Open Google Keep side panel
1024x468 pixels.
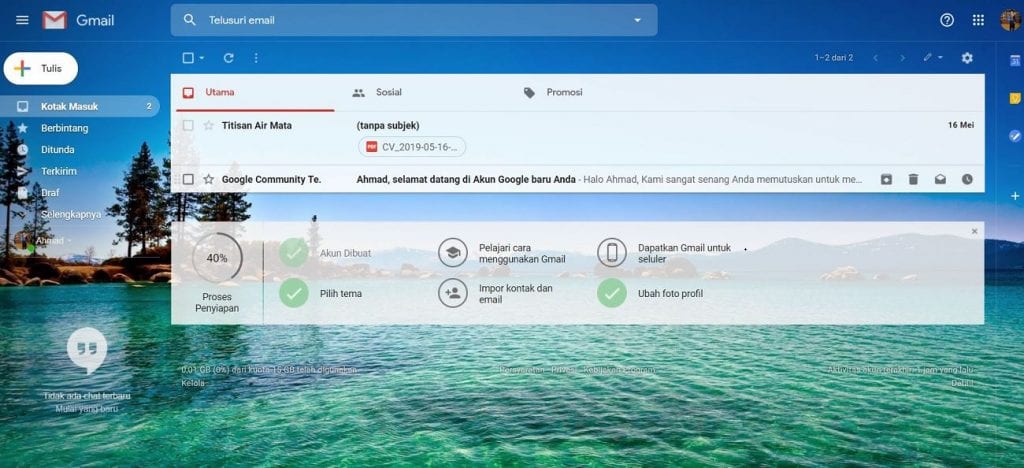coord(1015,99)
